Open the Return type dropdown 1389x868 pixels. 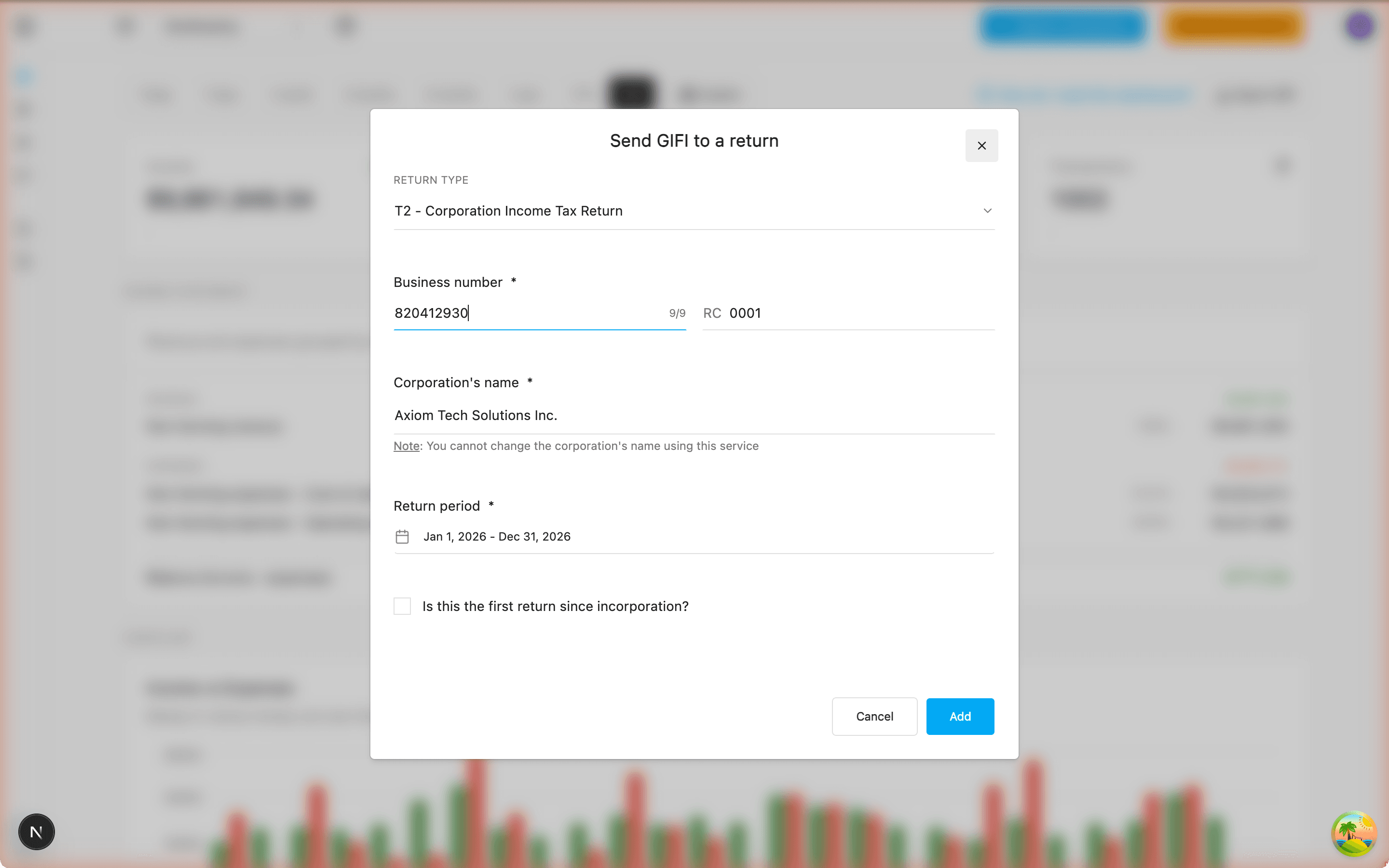pos(694,211)
